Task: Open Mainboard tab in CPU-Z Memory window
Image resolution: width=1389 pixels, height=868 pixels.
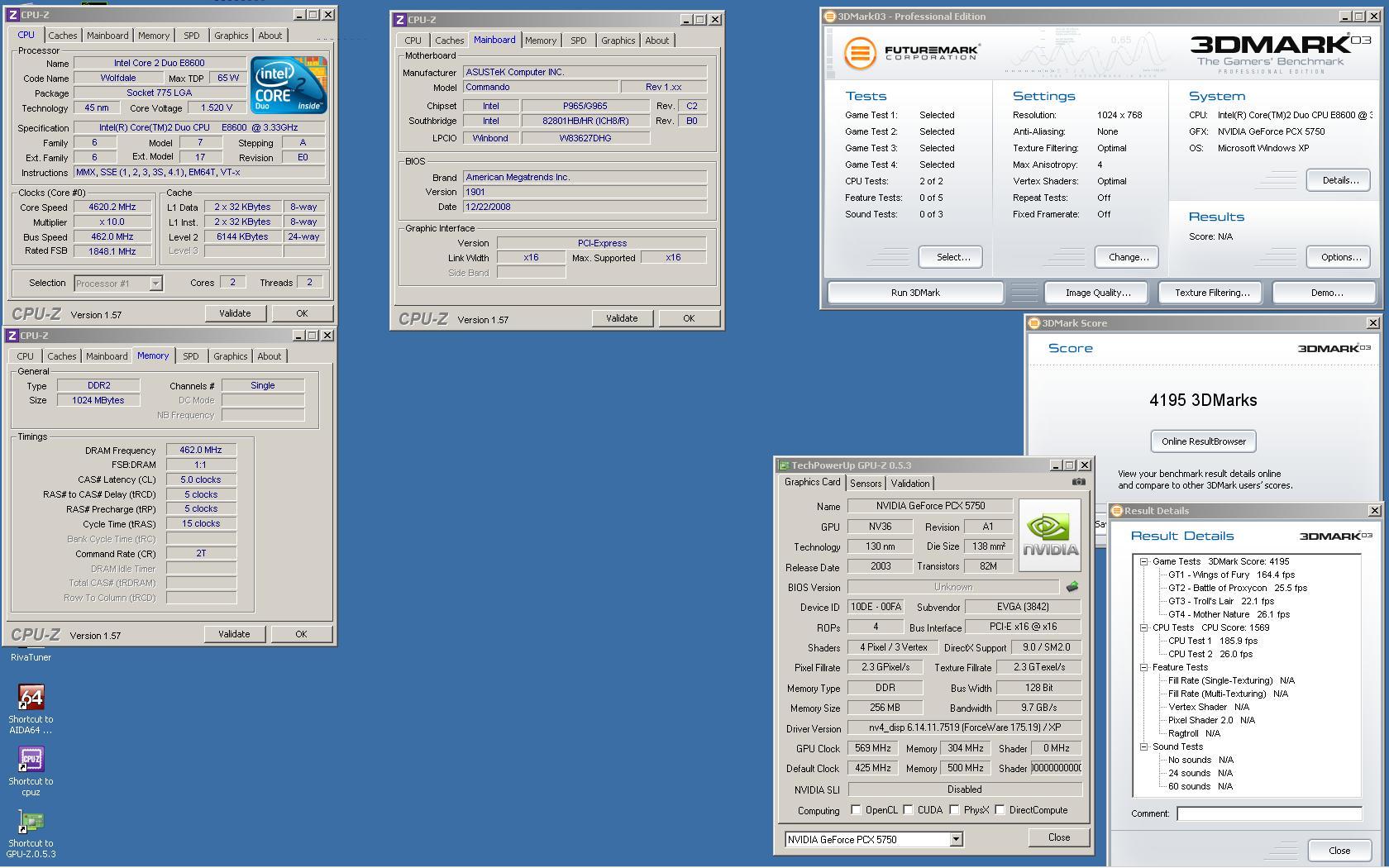Action: 107,356
